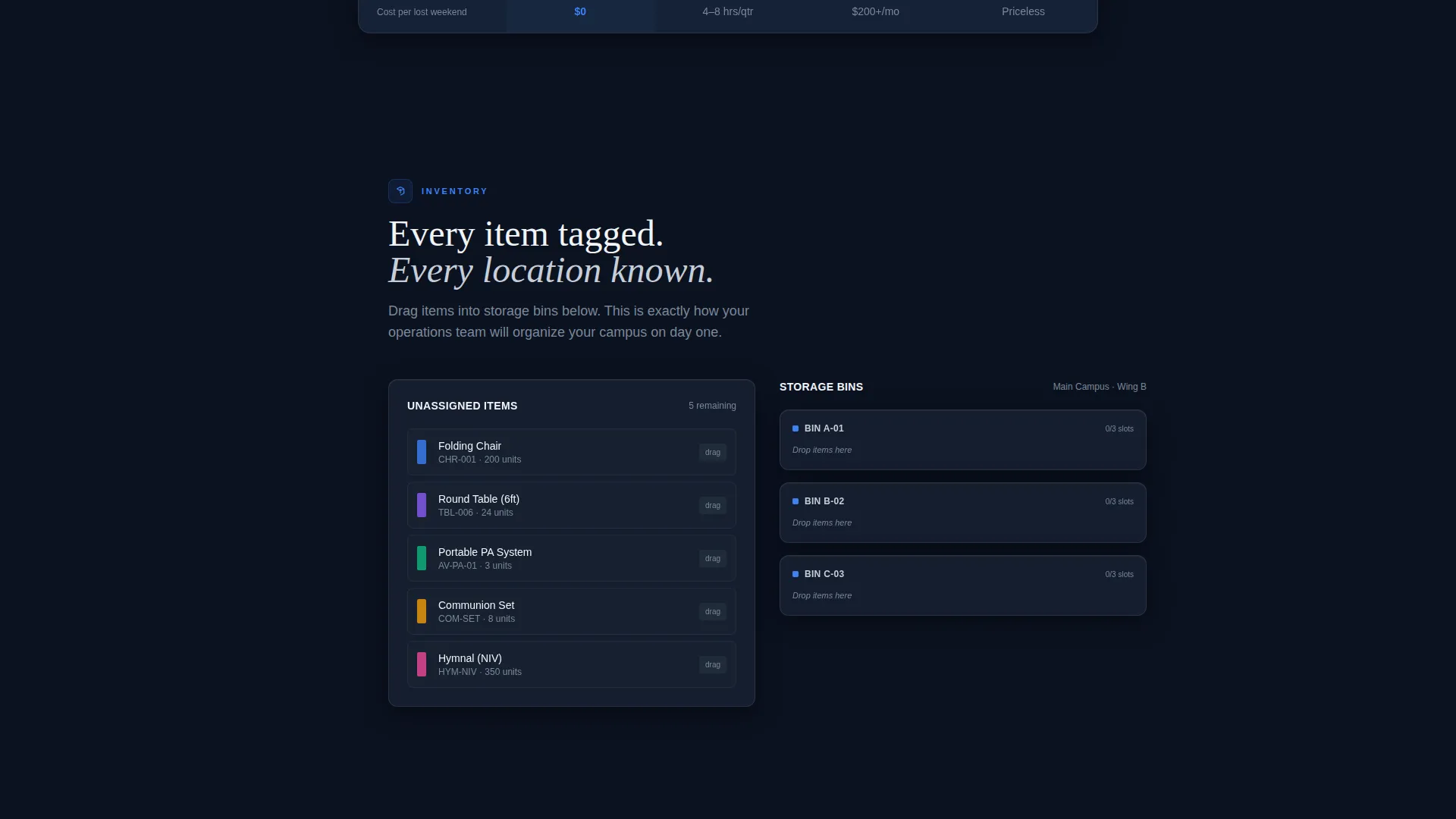
Task: Click the drag handle for Round Table (6ft)
Action: [x=713, y=506]
